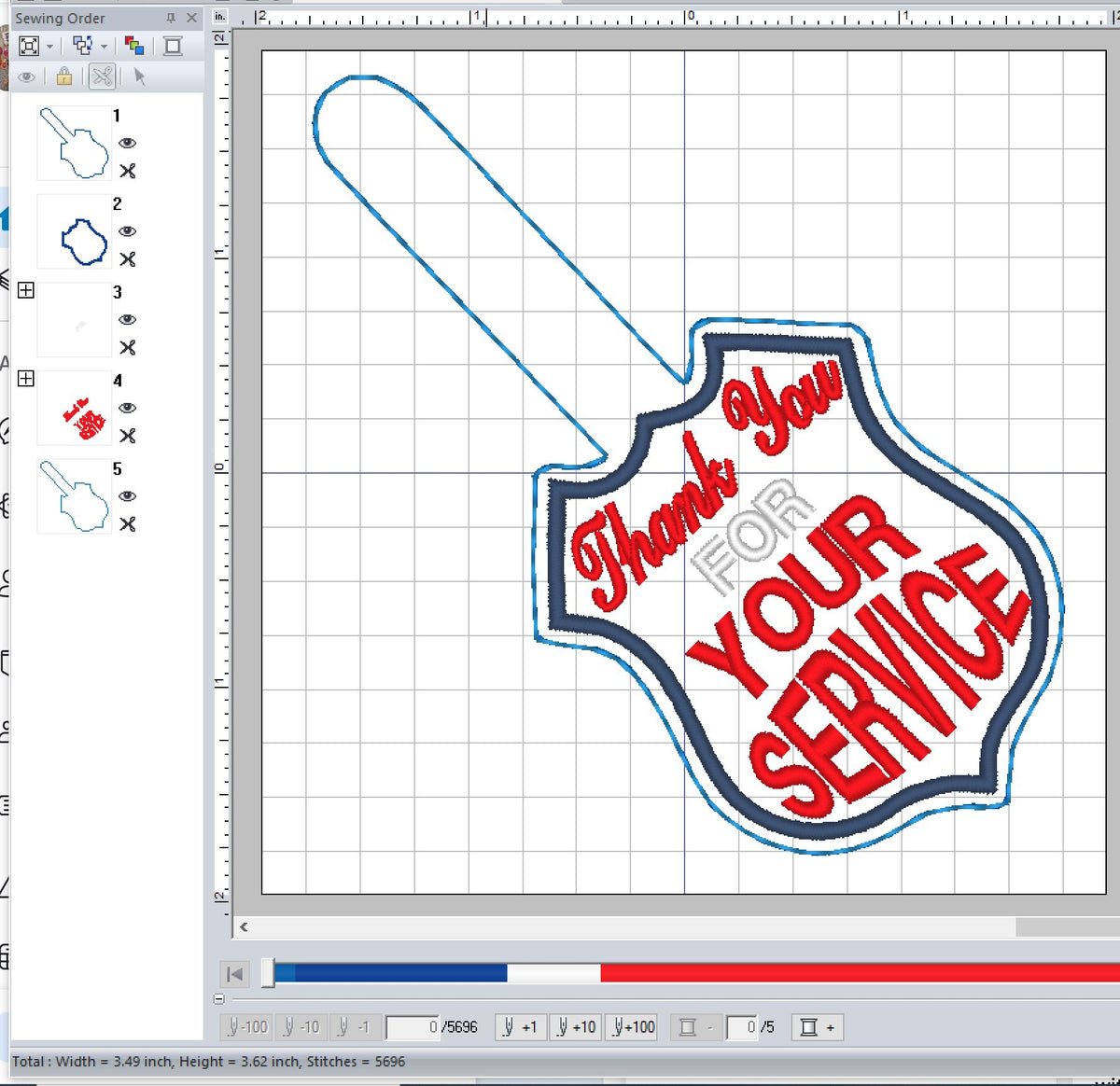Open dropdown arrow next to zoom-to-fit icon
The height and width of the screenshot is (1086, 1120).
[50, 46]
